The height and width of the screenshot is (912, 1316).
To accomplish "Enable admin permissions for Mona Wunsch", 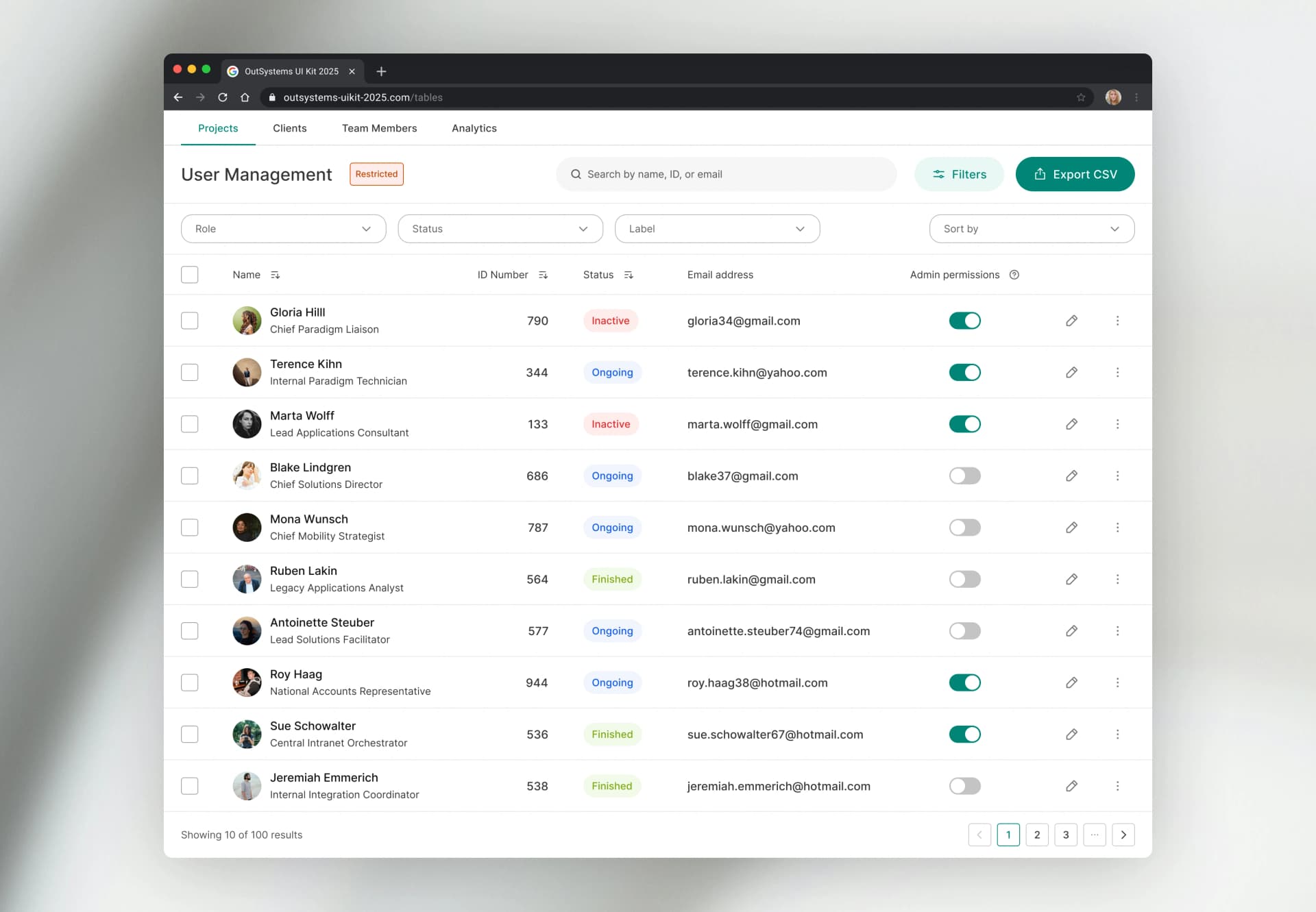I will click(965, 528).
